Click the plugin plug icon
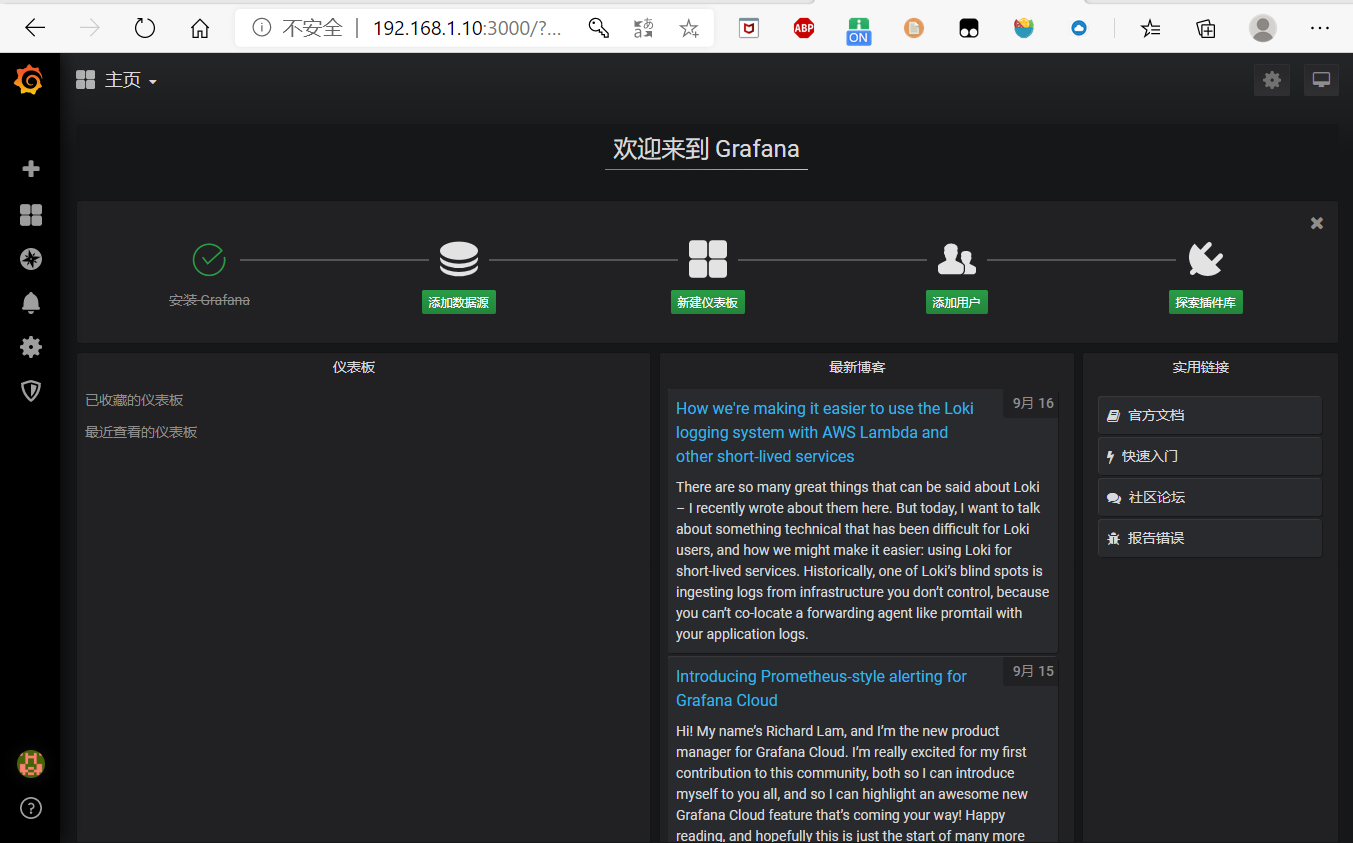Viewport: 1353px width, 843px height. click(1206, 259)
